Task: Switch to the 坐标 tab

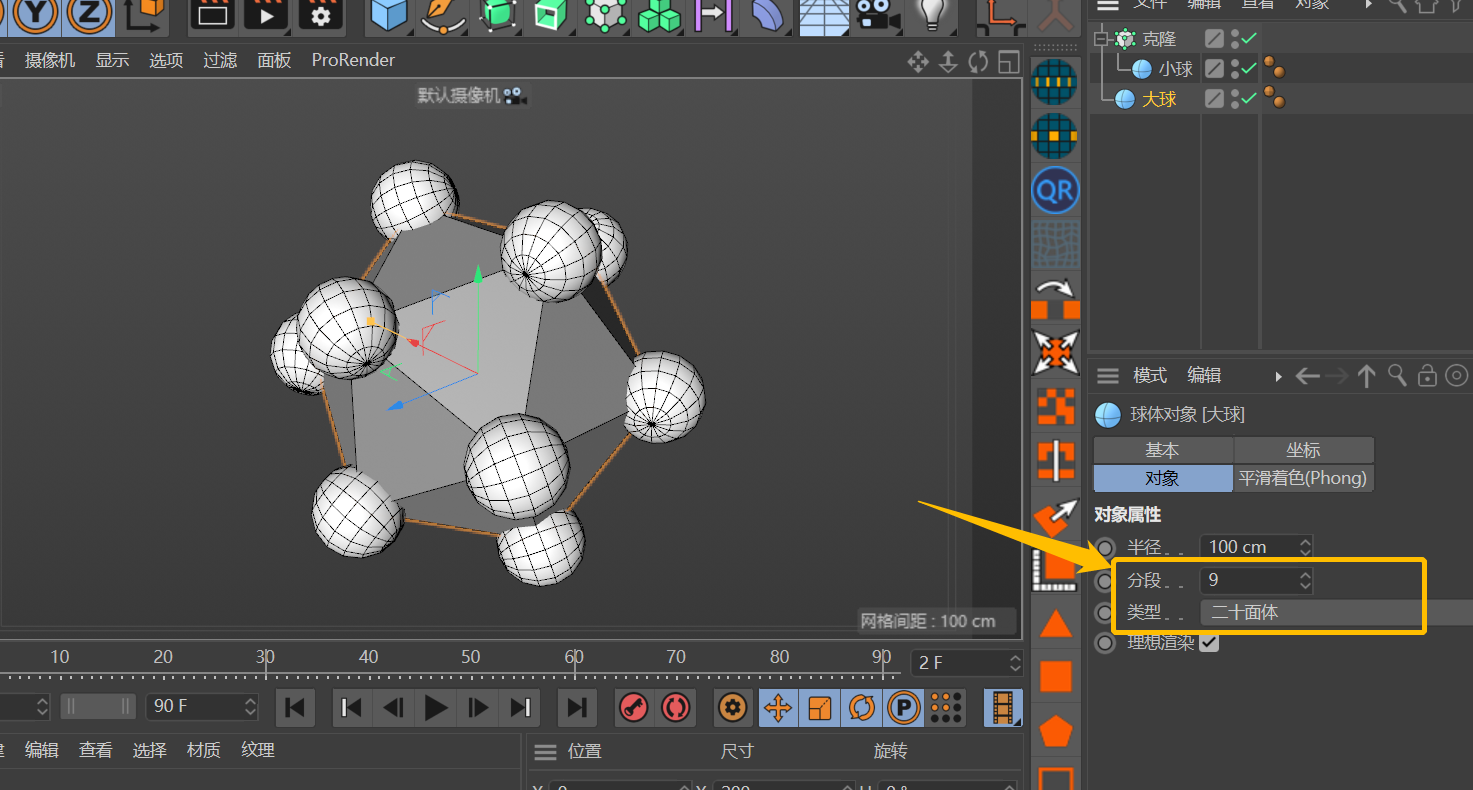Action: [x=1304, y=450]
